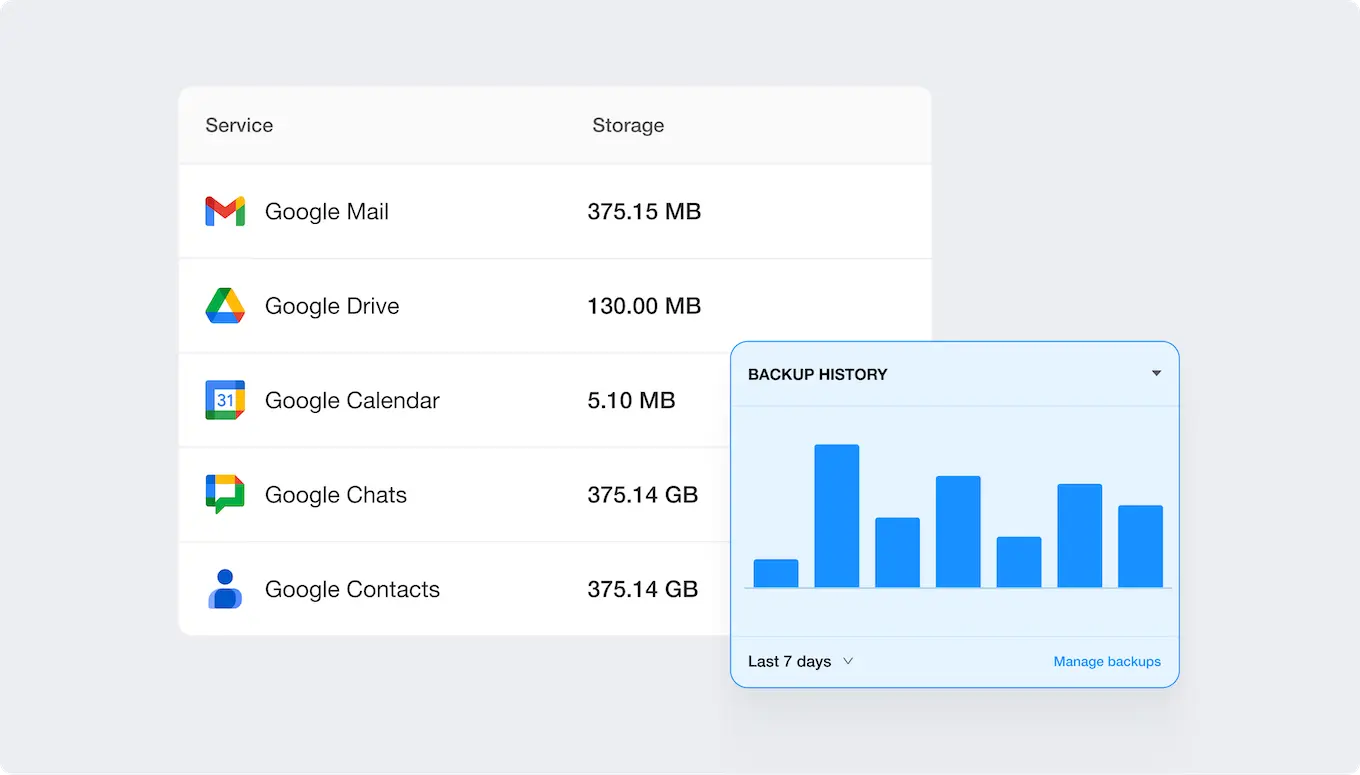1360x775 pixels.
Task: Click the smallest bar in the backup history chart
Action: tap(776, 572)
